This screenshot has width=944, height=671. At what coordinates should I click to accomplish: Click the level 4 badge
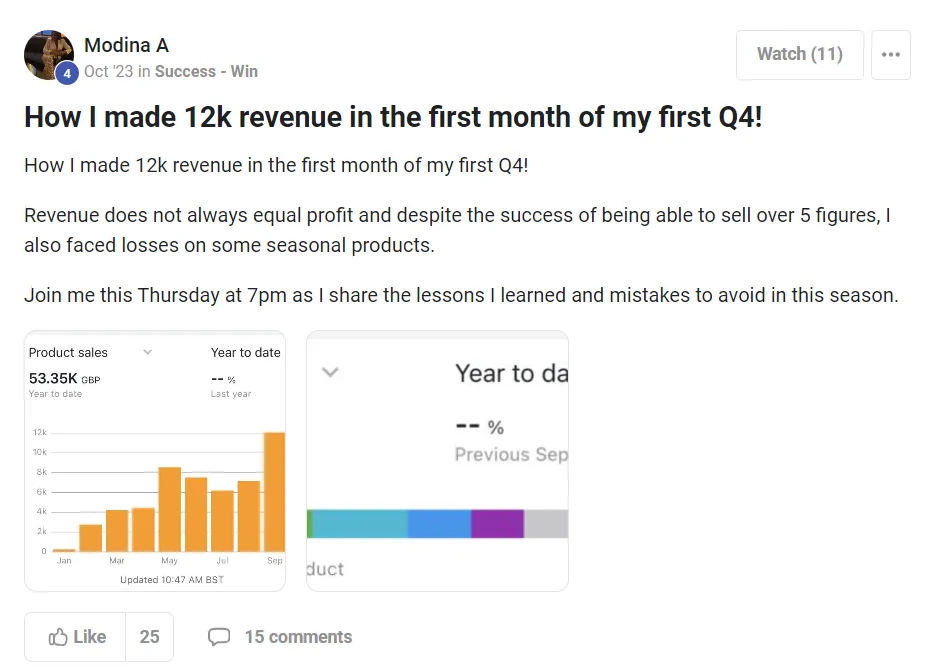67,73
